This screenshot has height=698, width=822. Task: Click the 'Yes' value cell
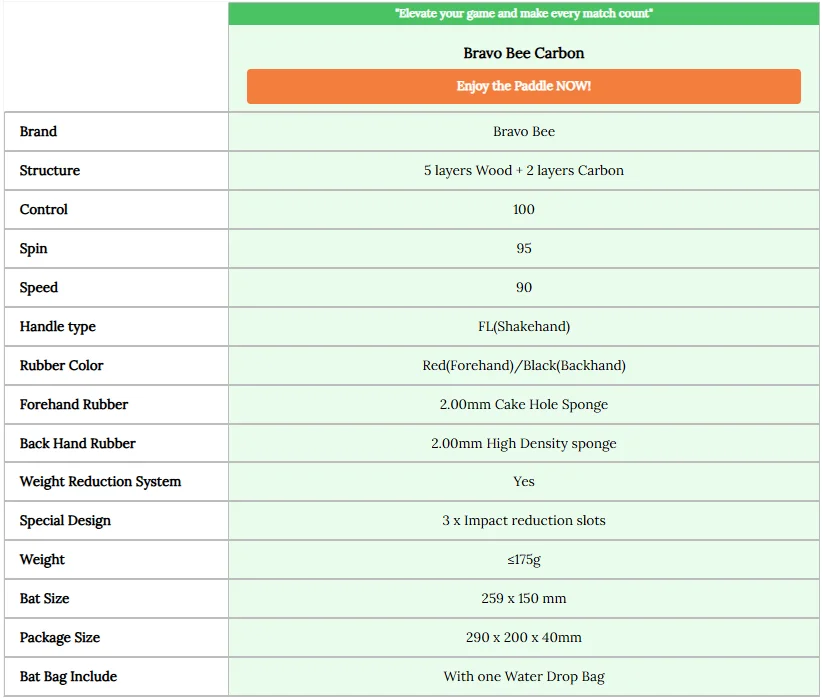click(524, 481)
